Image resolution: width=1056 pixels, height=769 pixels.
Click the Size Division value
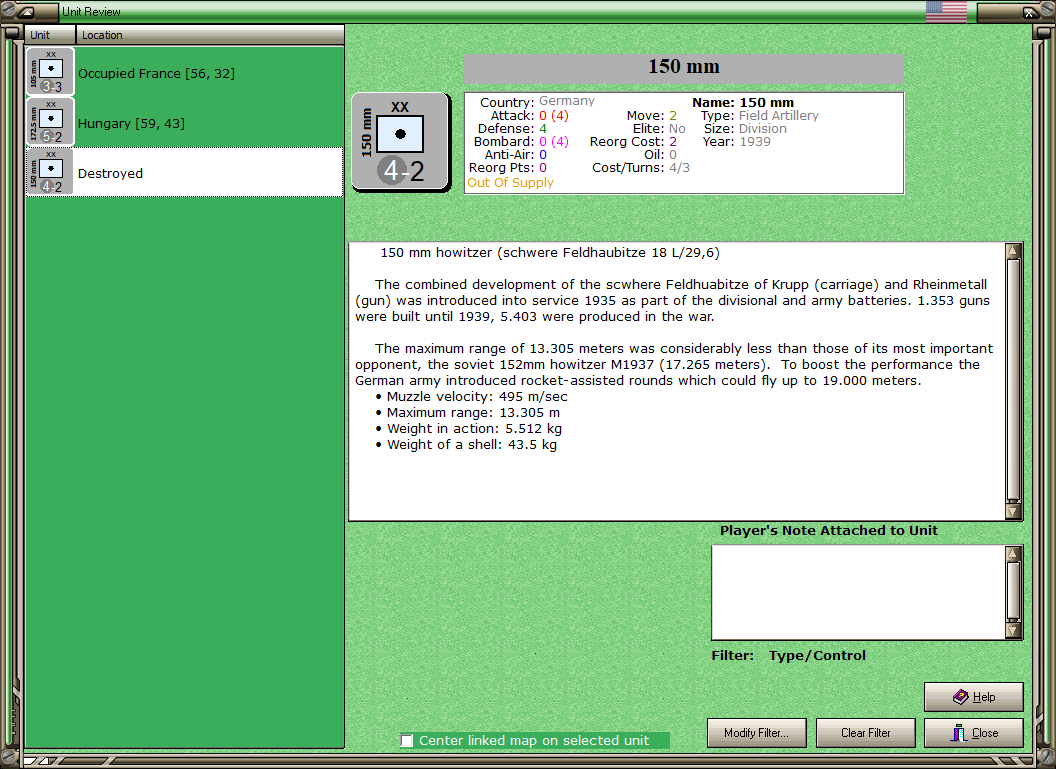[762, 129]
